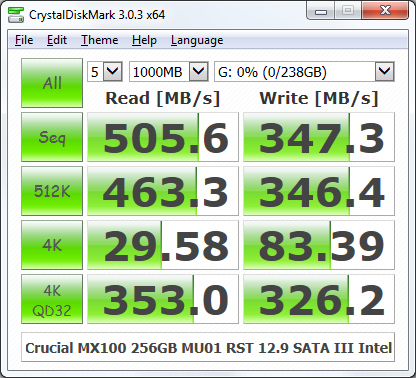
Task: Expand the 1000MB test size dropdown
Action: [199, 71]
